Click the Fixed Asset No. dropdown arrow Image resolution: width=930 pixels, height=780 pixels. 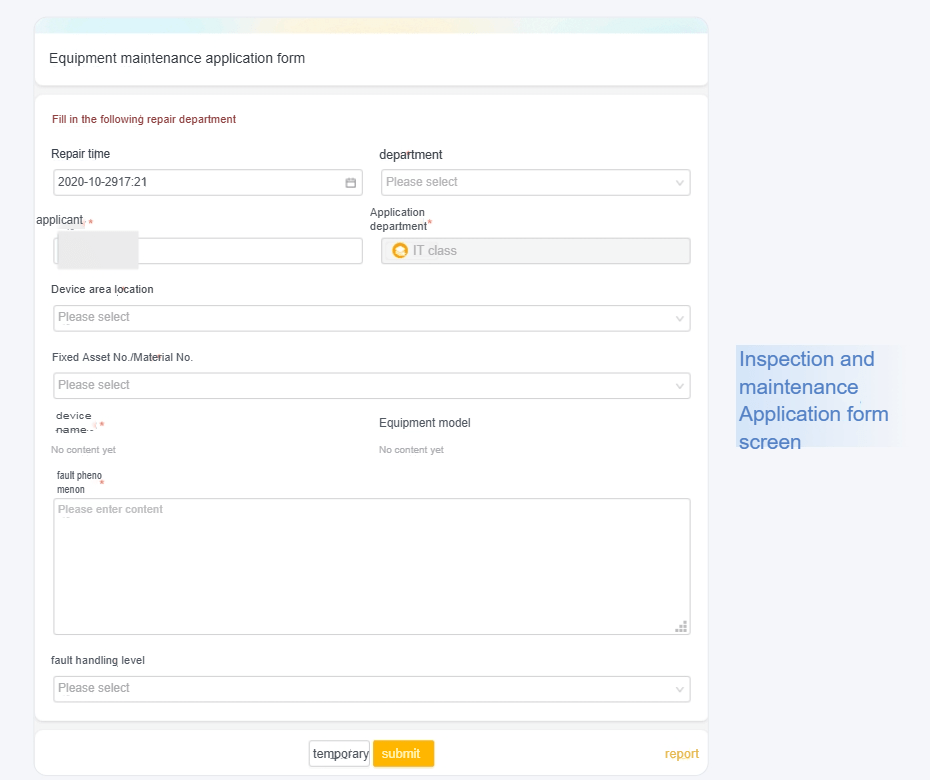[680, 386]
